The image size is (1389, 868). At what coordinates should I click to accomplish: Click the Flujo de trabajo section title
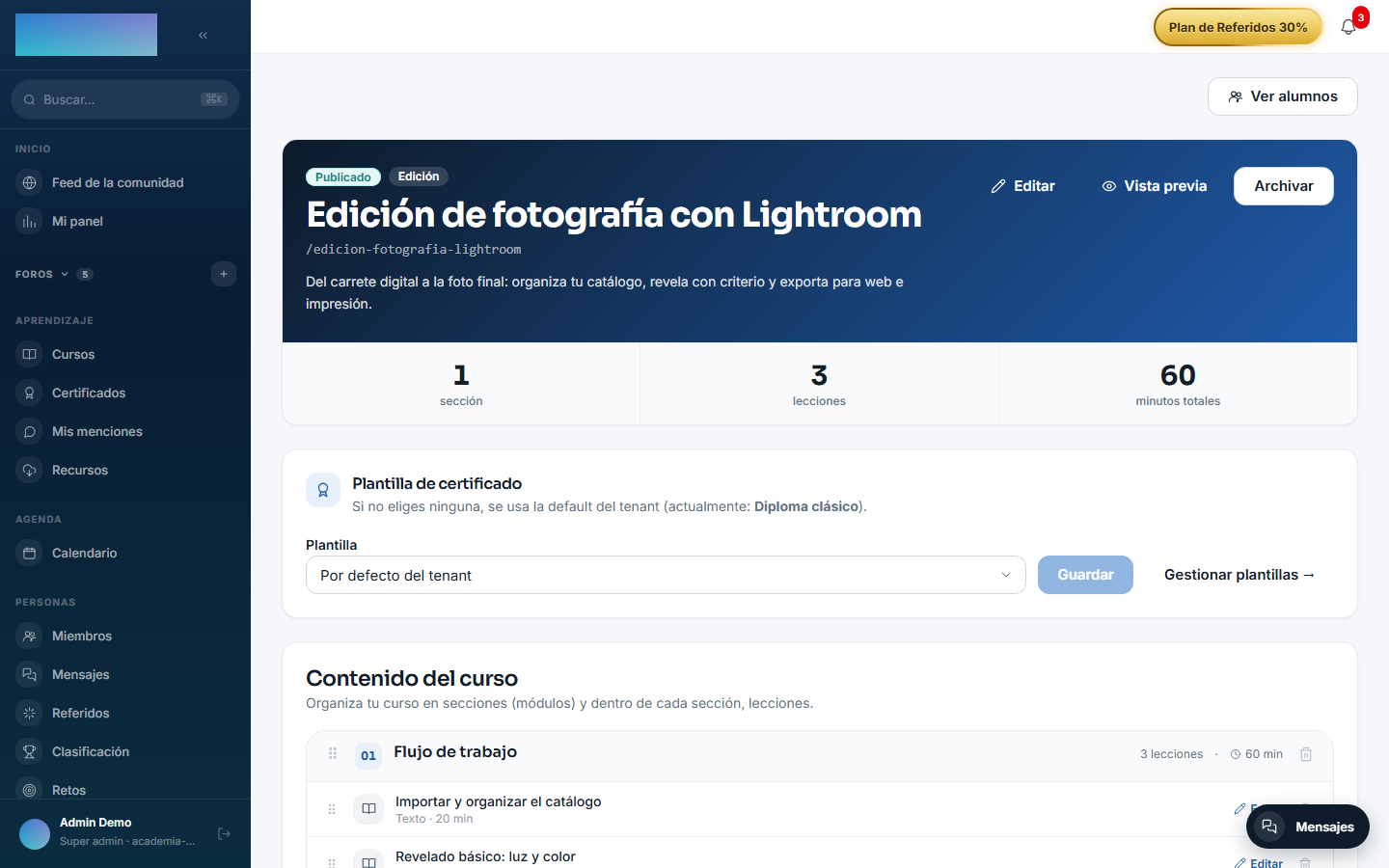coord(455,752)
